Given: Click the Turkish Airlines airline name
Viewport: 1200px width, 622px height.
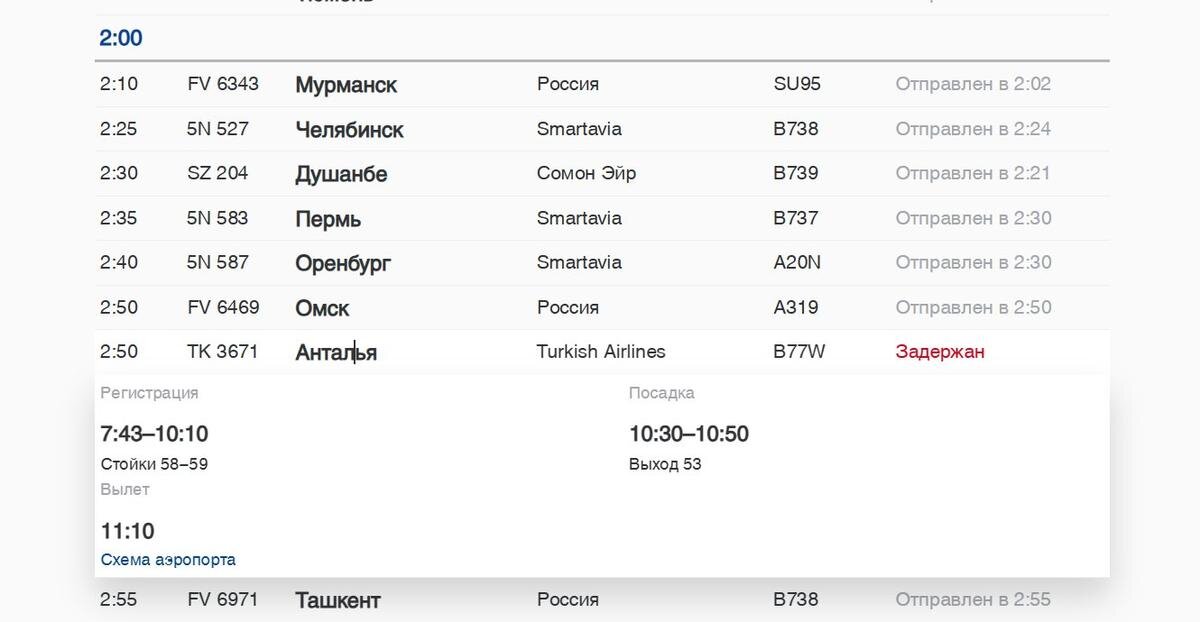Looking at the screenshot, I should (600, 352).
